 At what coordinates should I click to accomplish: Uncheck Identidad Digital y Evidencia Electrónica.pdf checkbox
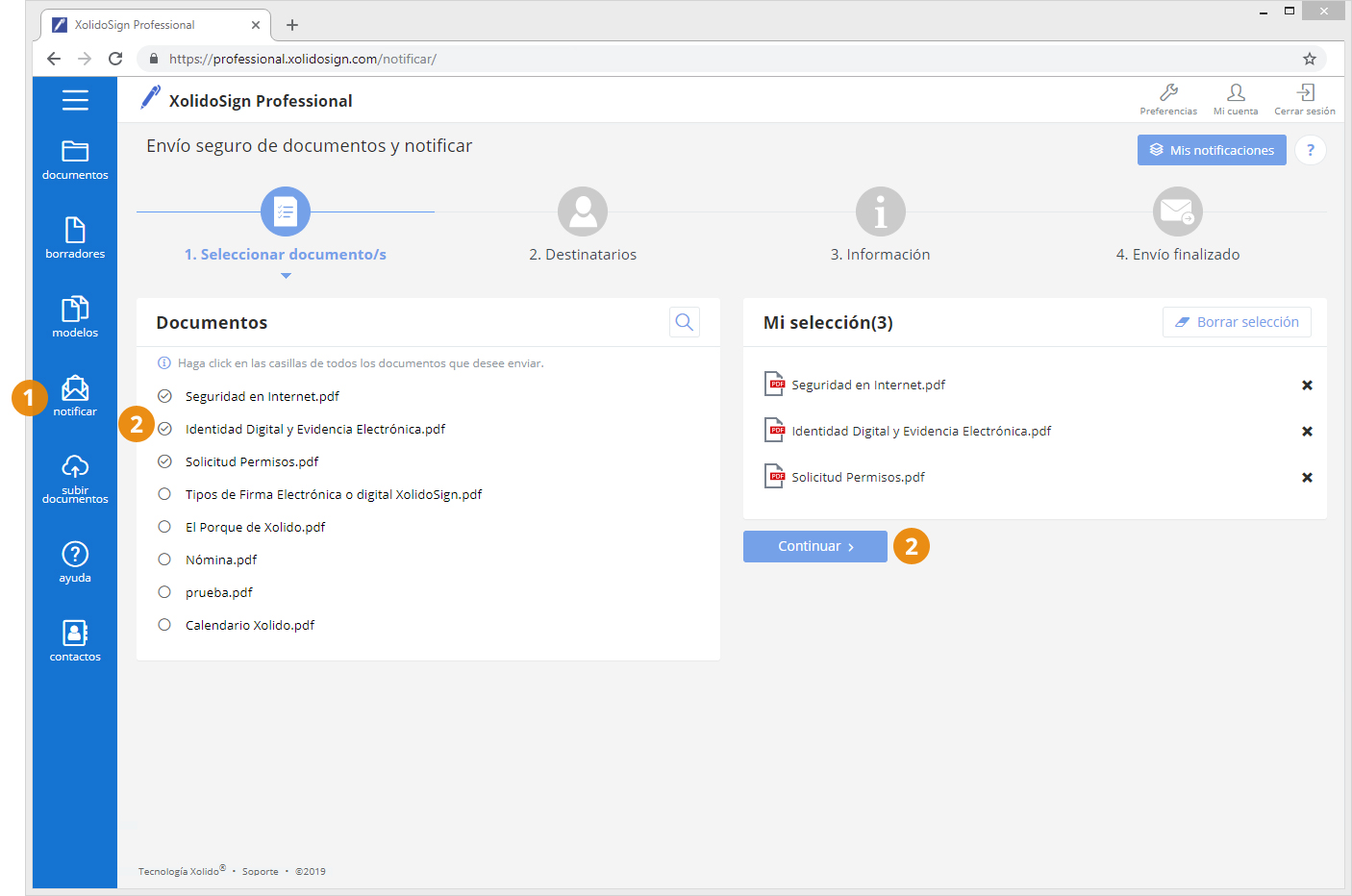[x=164, y=429]
